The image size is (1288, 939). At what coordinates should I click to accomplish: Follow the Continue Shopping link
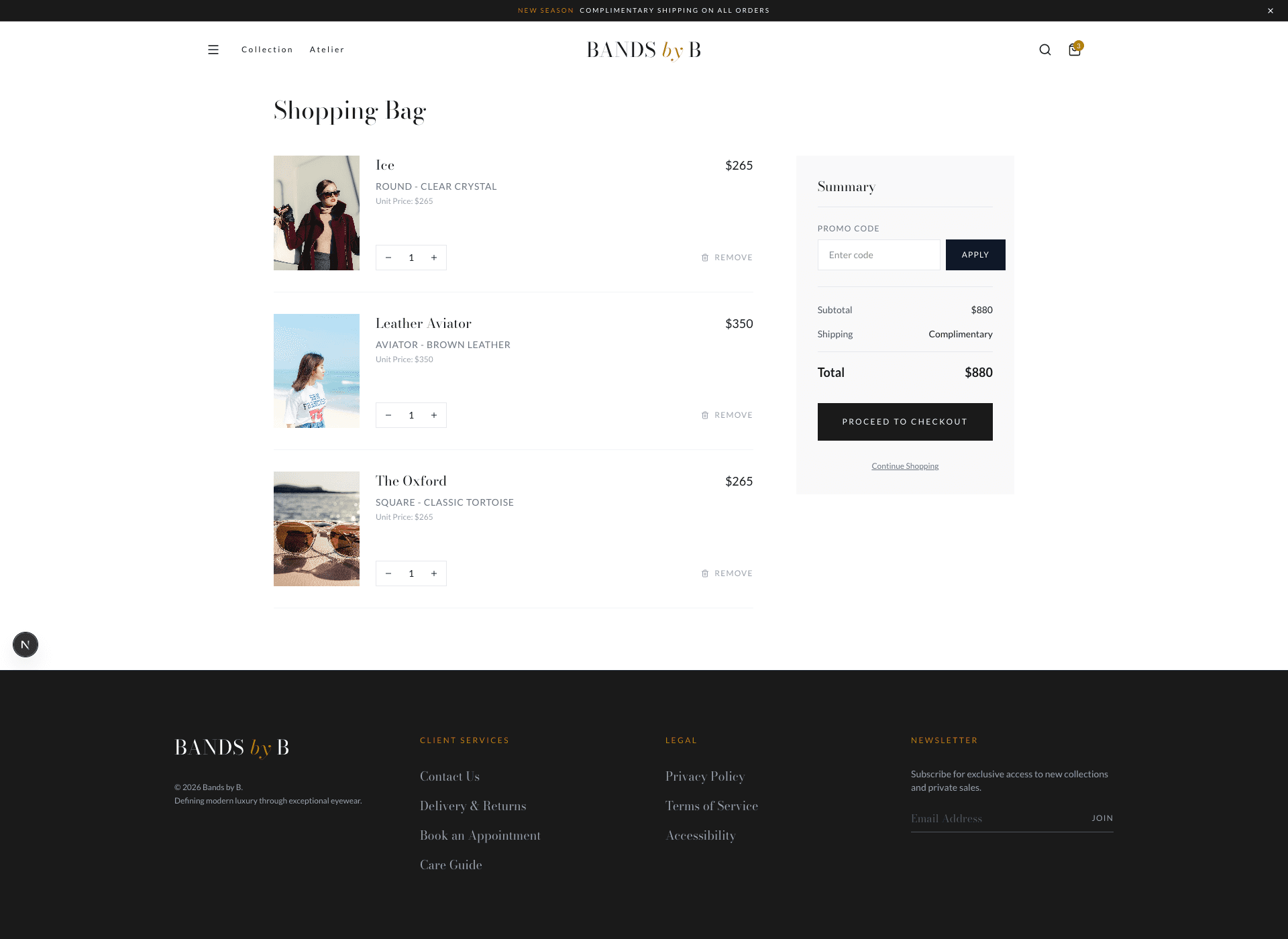pos(904,466)
